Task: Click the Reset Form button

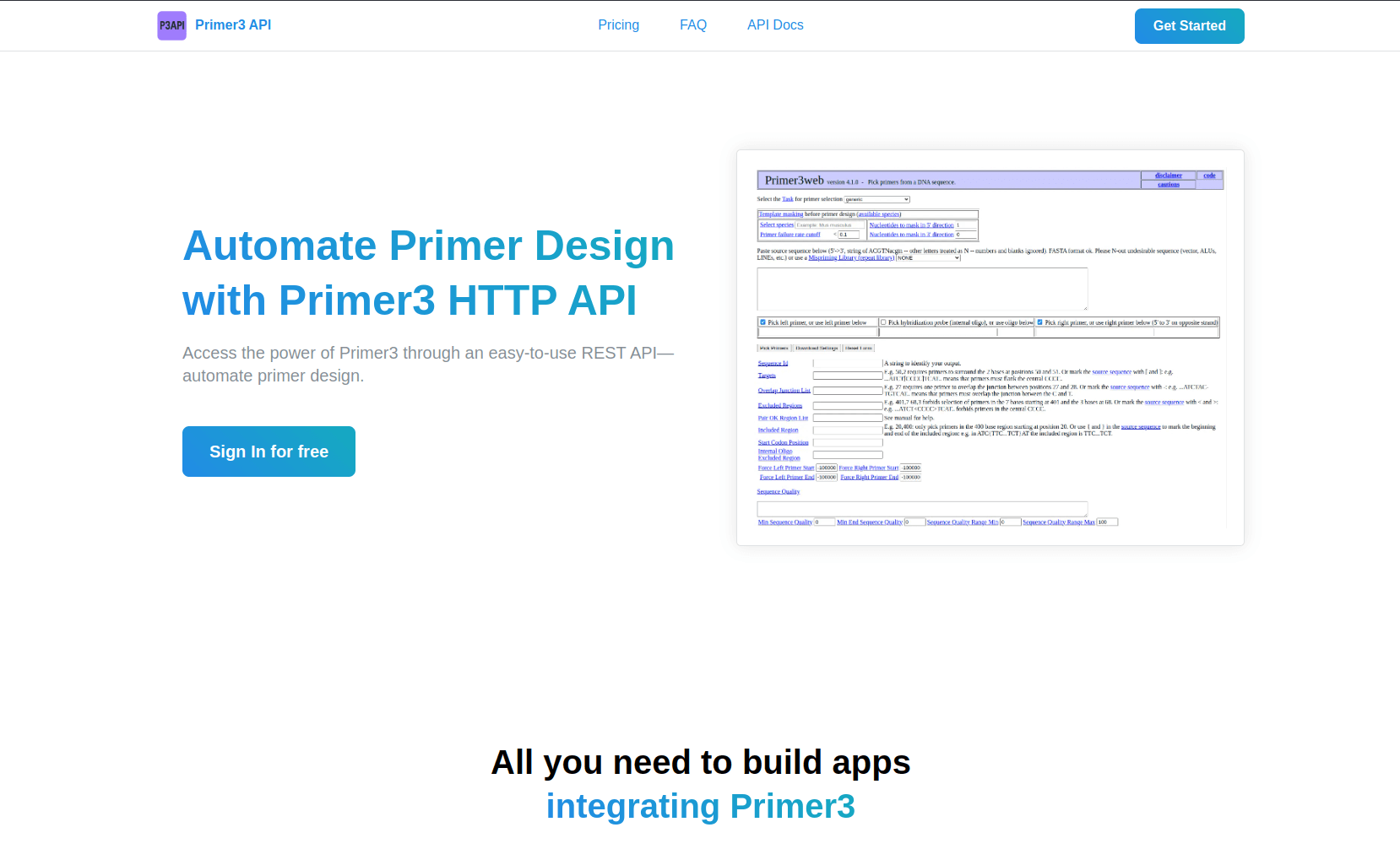Action: pyautogui.click(x=858, y=348)
